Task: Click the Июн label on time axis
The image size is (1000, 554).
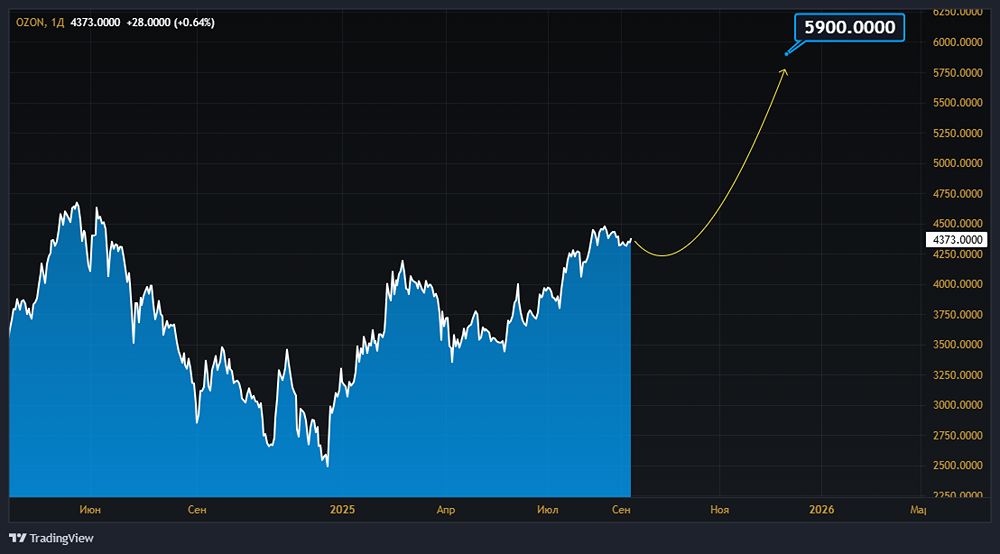Action: [90, 510]
